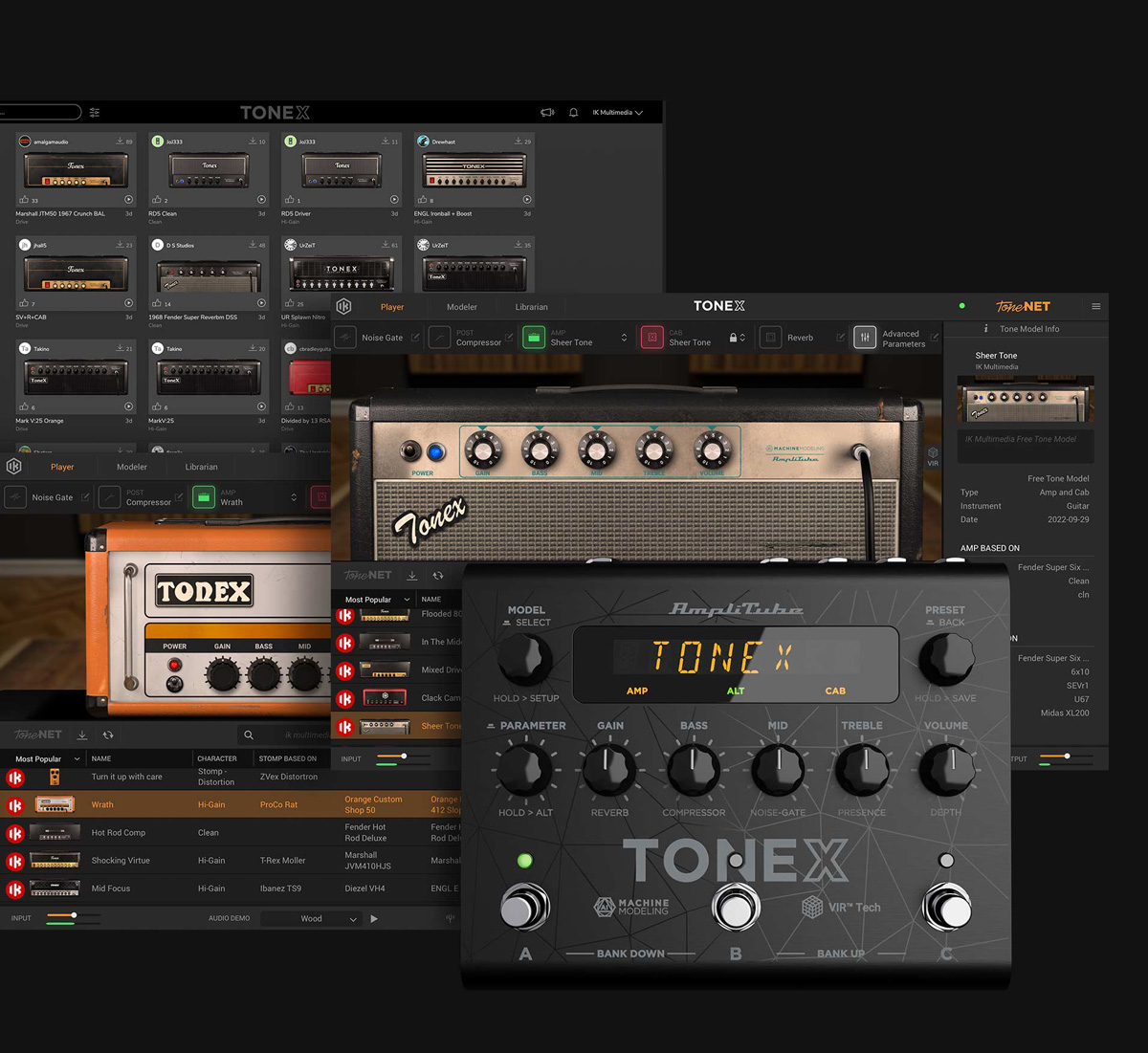Download the Drewhast ENGL Ironball tone
This screenshot has height=1053, width=1148.
tap(519, 142)
